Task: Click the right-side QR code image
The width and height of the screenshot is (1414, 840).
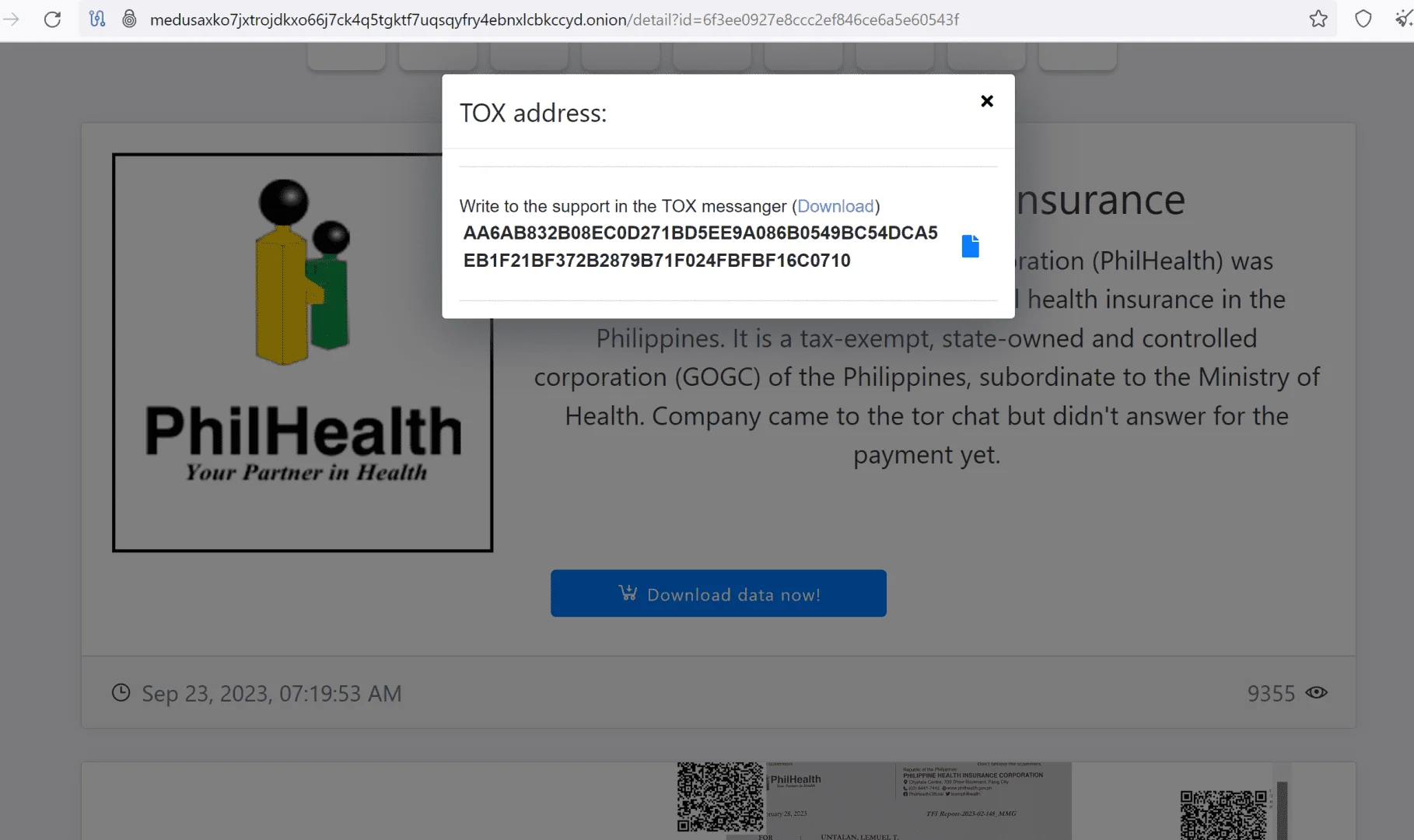Action: (x=1223, y=814)
